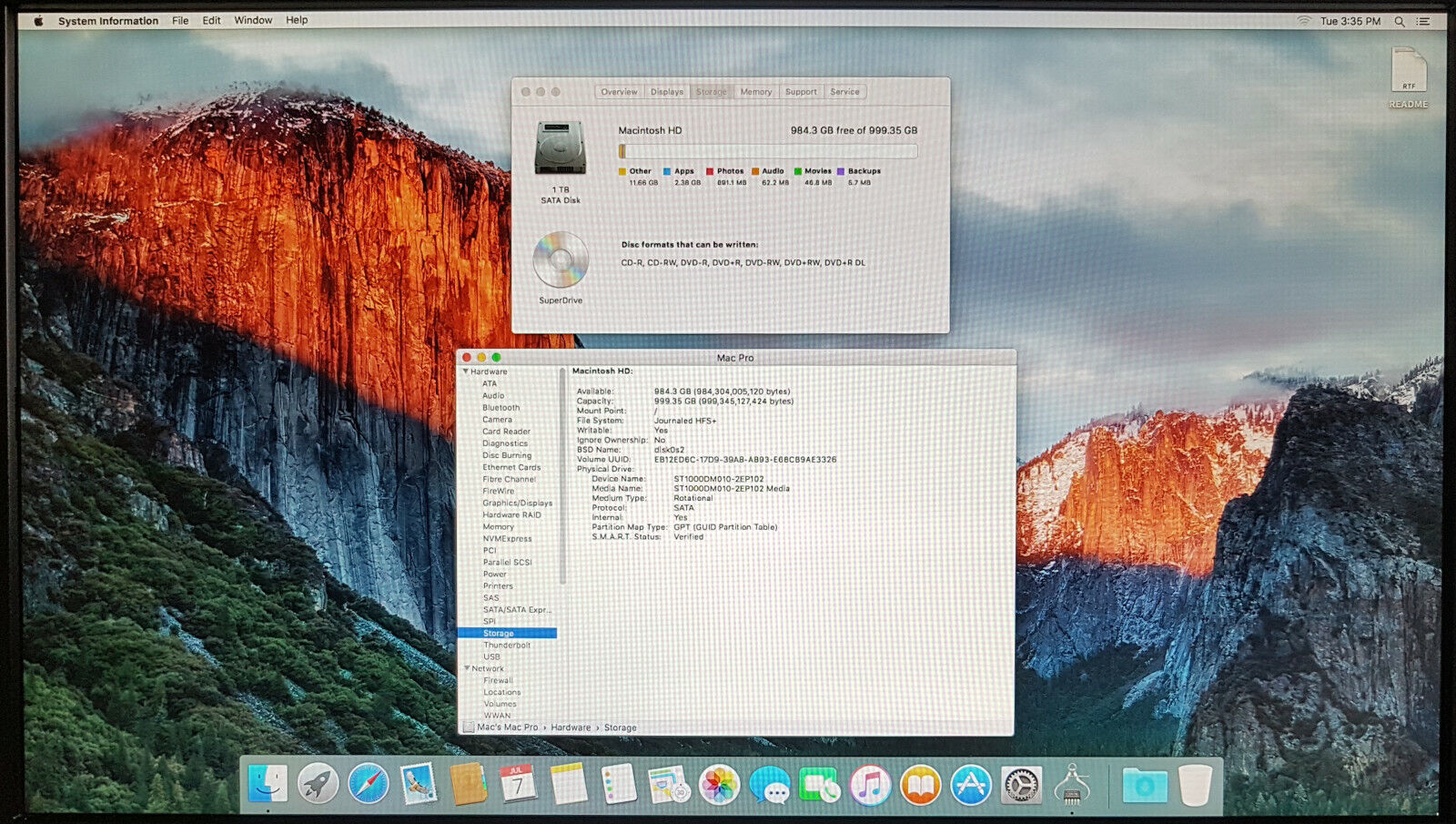Click Wi-Fi status icon in menu bar

[x=1303, y=21]
